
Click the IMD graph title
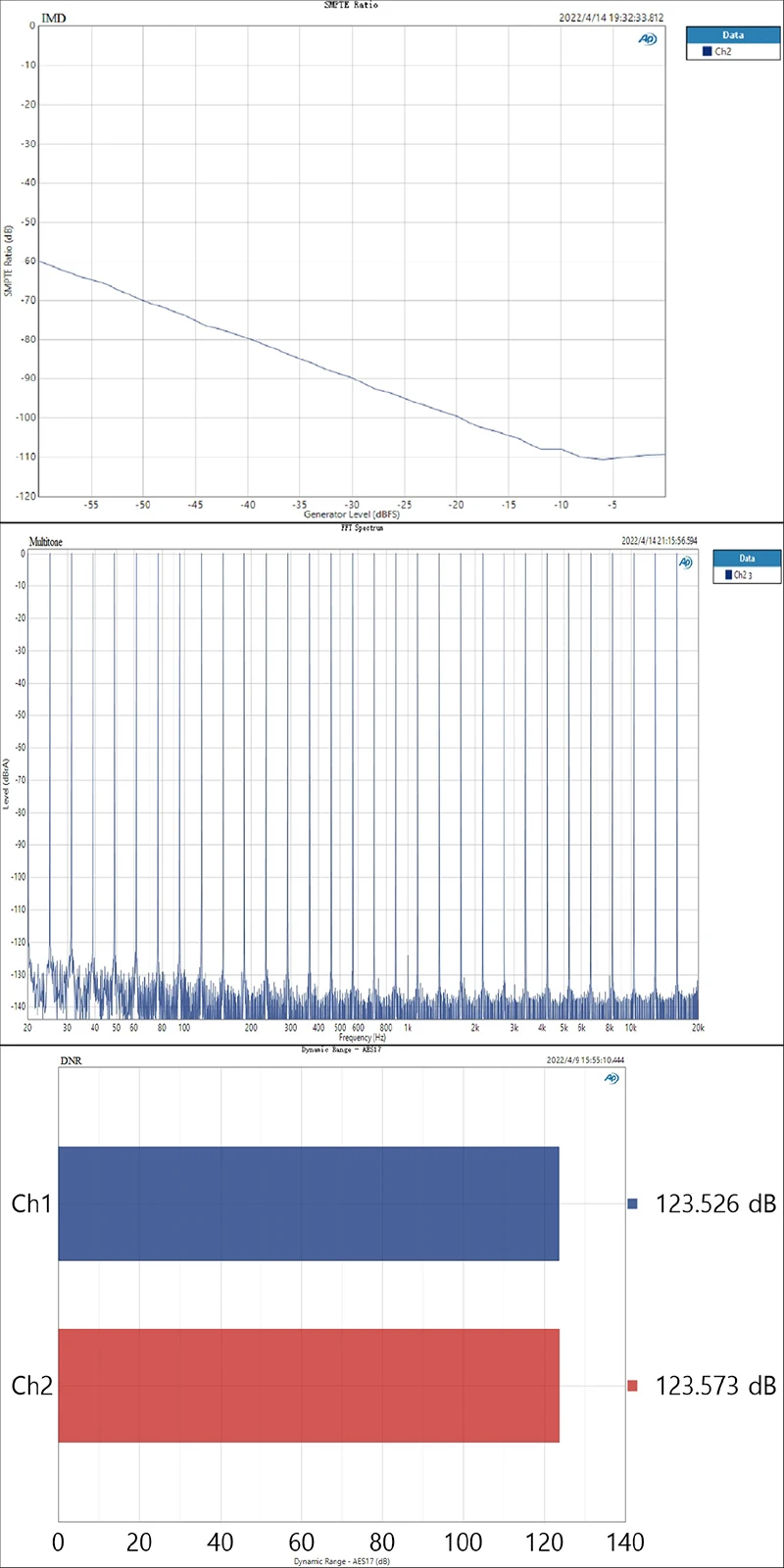click(54, 18)
